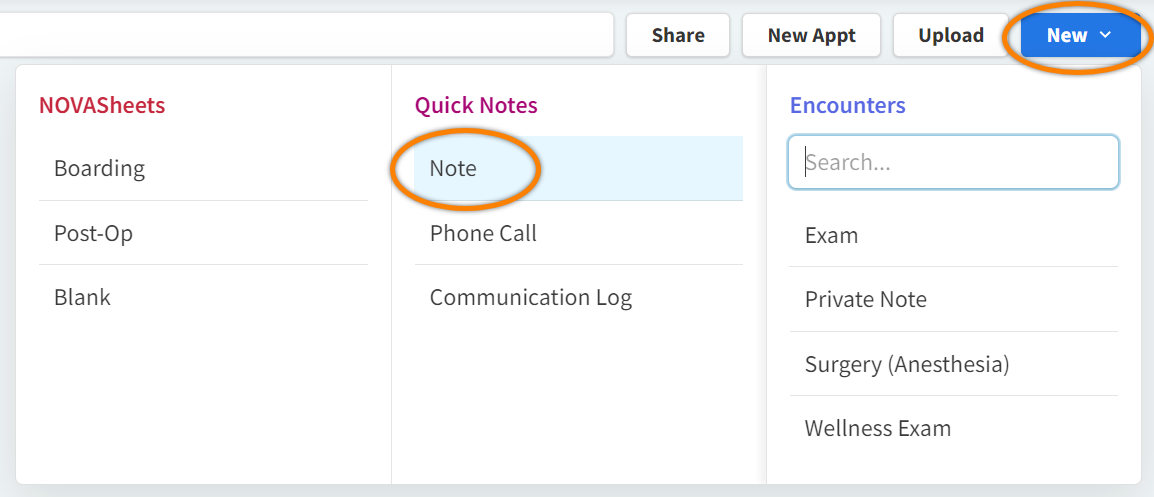This screenshot has width=1154, height=497.
Task: Select Note under Quick Notes
Action: (453, 168)
